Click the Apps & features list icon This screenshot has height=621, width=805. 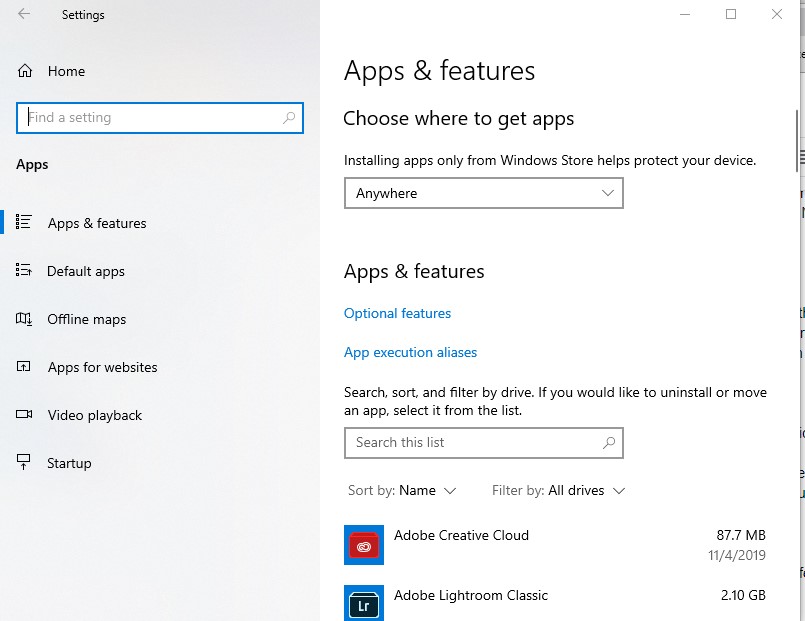[x=24, y=222]
